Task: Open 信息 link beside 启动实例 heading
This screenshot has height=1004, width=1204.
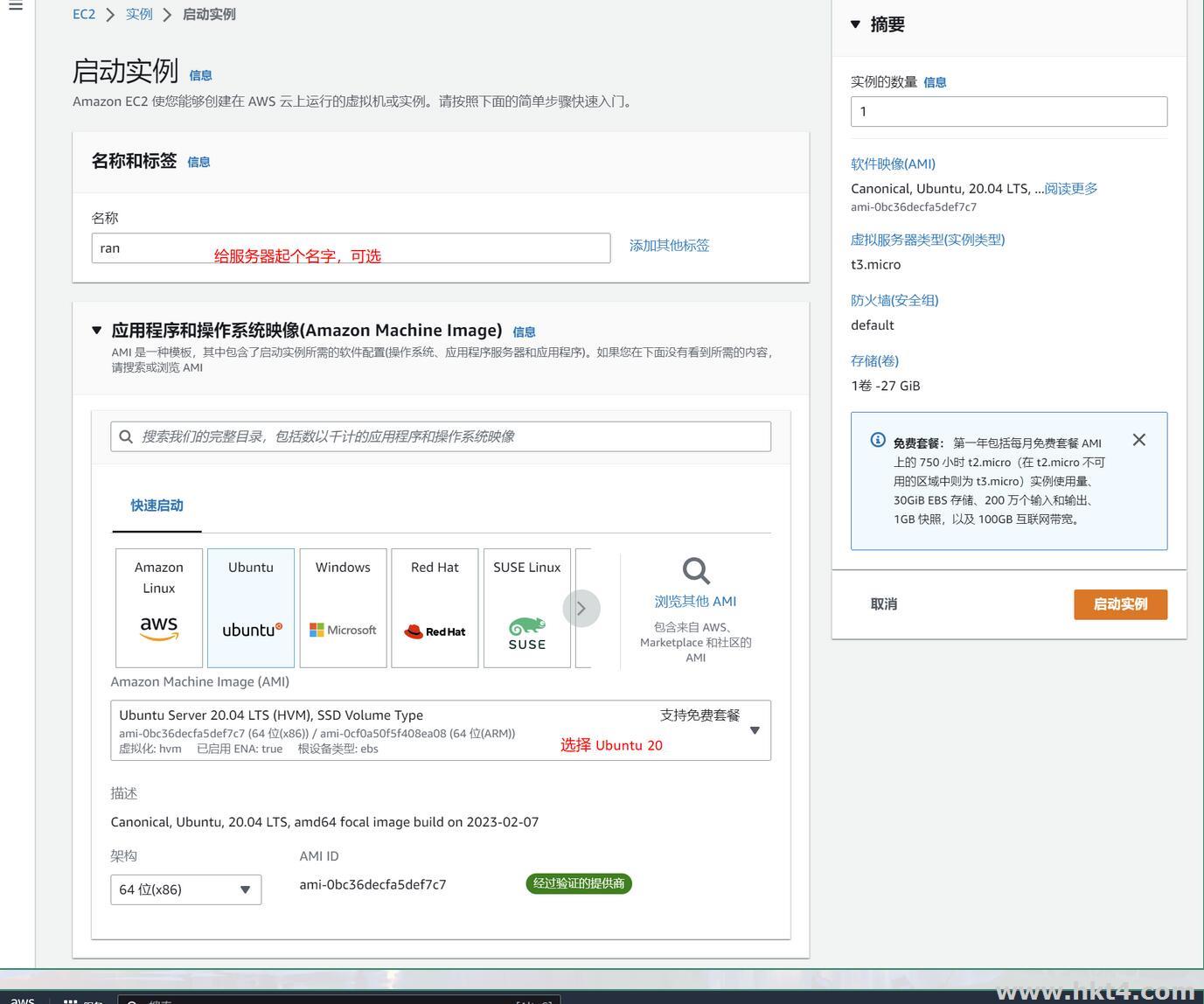Action: (200, 75)
